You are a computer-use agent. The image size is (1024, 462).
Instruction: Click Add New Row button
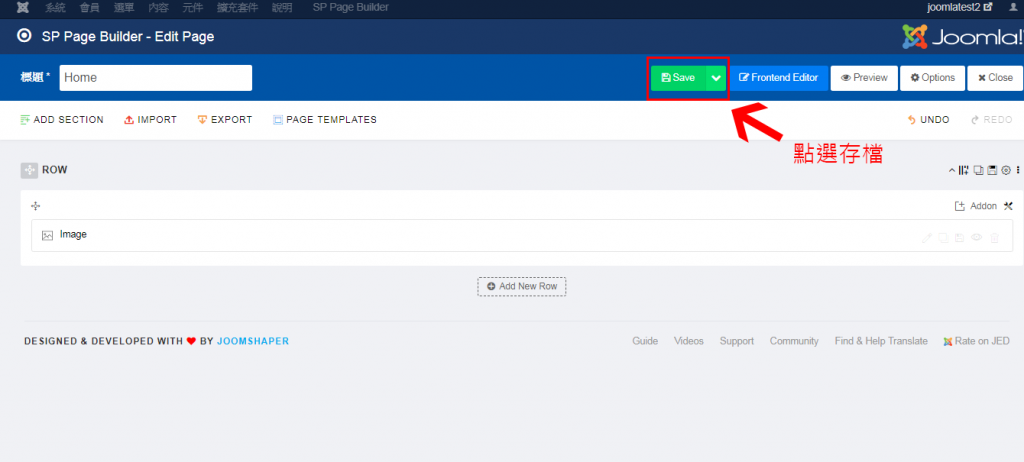pos(521,287)
